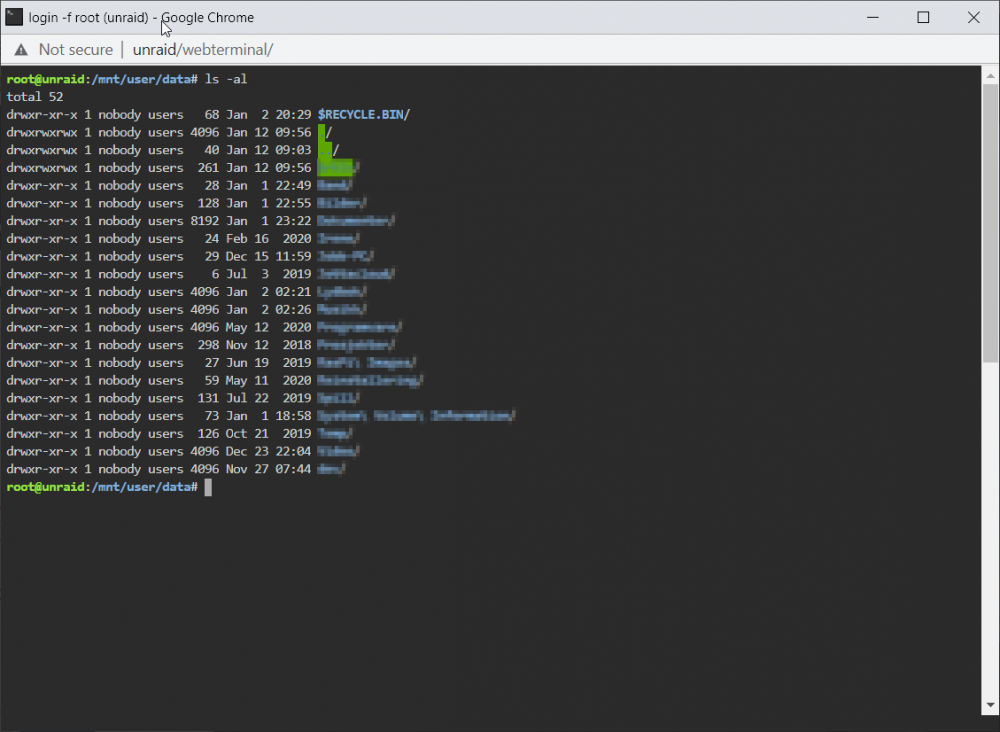Maximize the Chrome window
The height and width of the screenshot is (732, 1000).
pos(923,17)
